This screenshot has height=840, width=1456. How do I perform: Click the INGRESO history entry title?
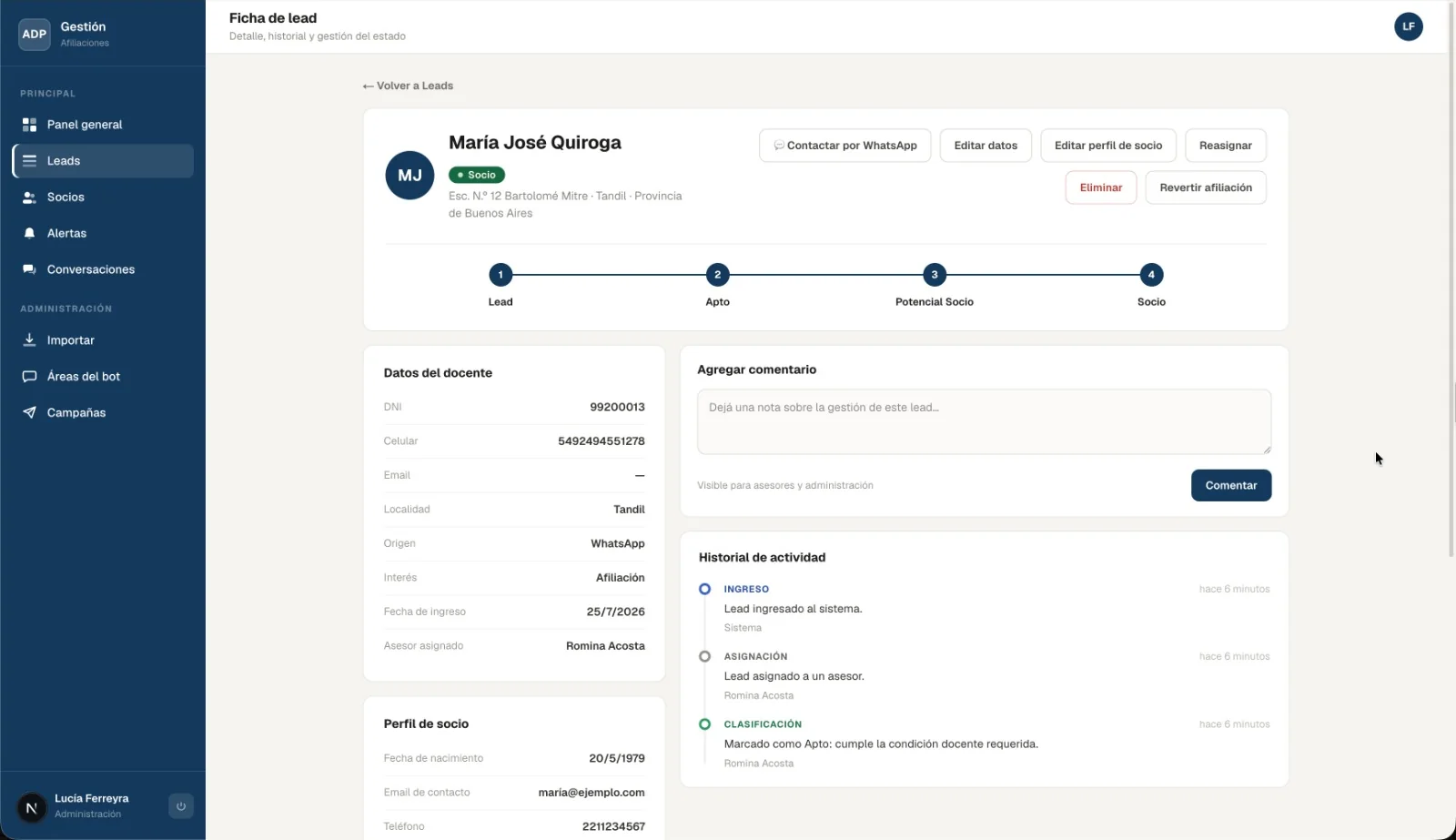(746, 589)
